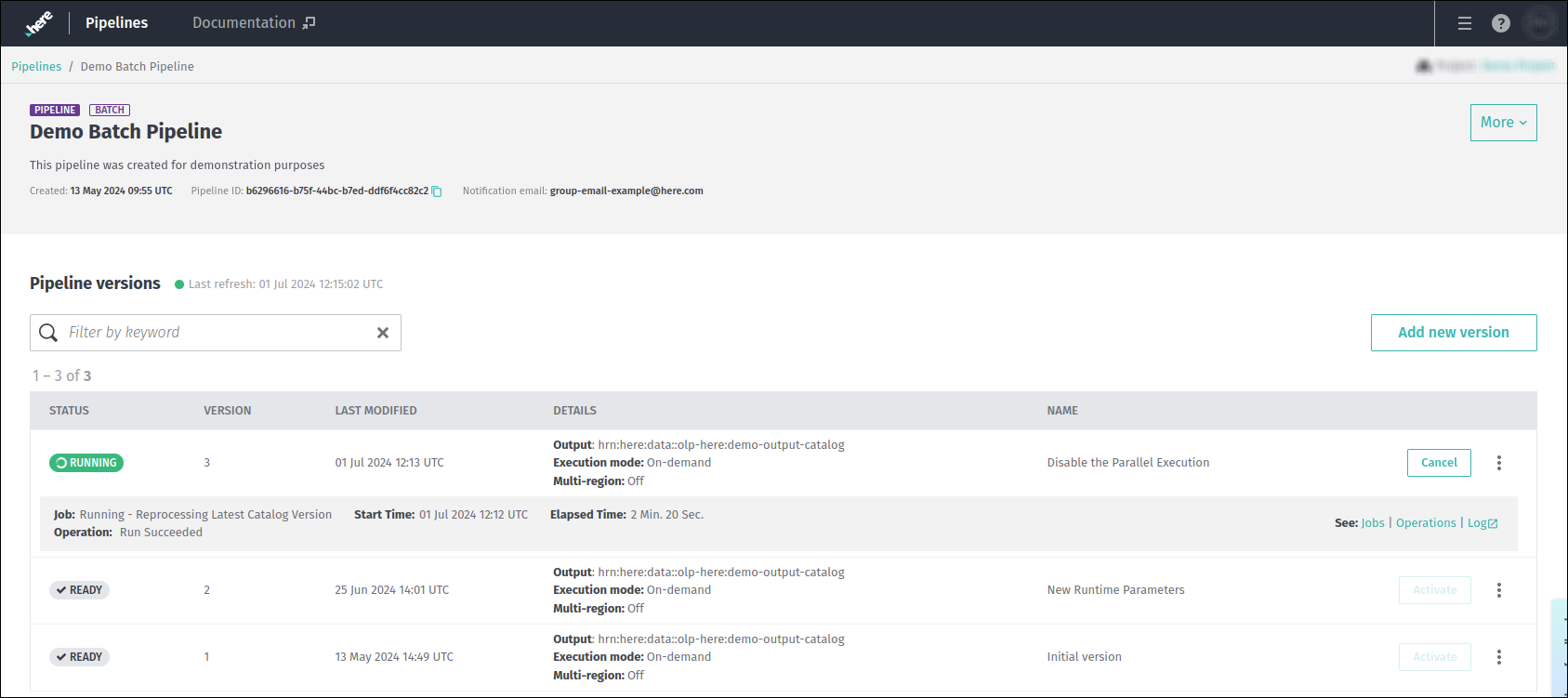Focus the Filter by keyword field
The image size is (1568, 698).
pos(216,333)
